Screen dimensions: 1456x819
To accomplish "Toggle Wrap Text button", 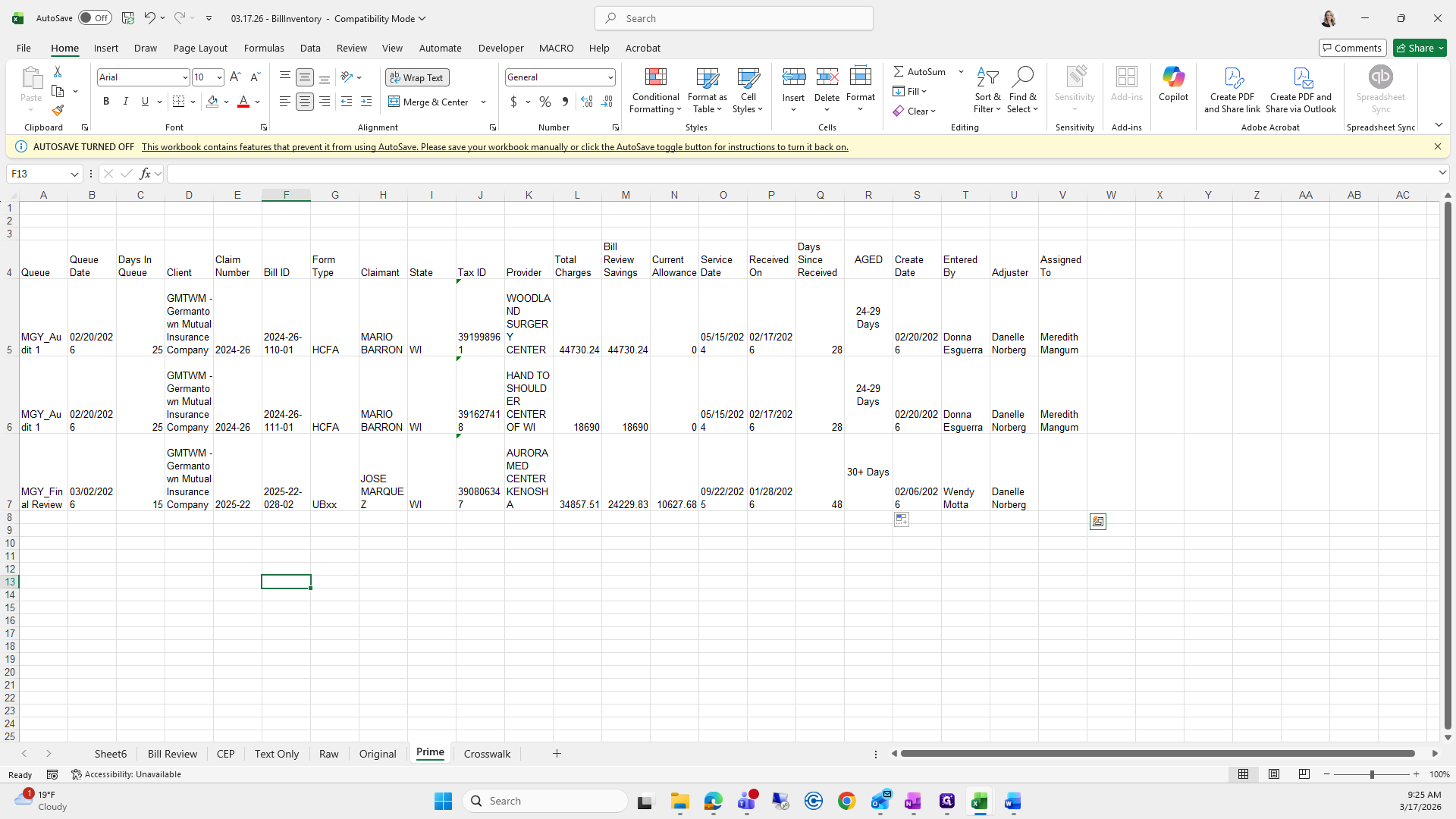I will click(417, 77).
